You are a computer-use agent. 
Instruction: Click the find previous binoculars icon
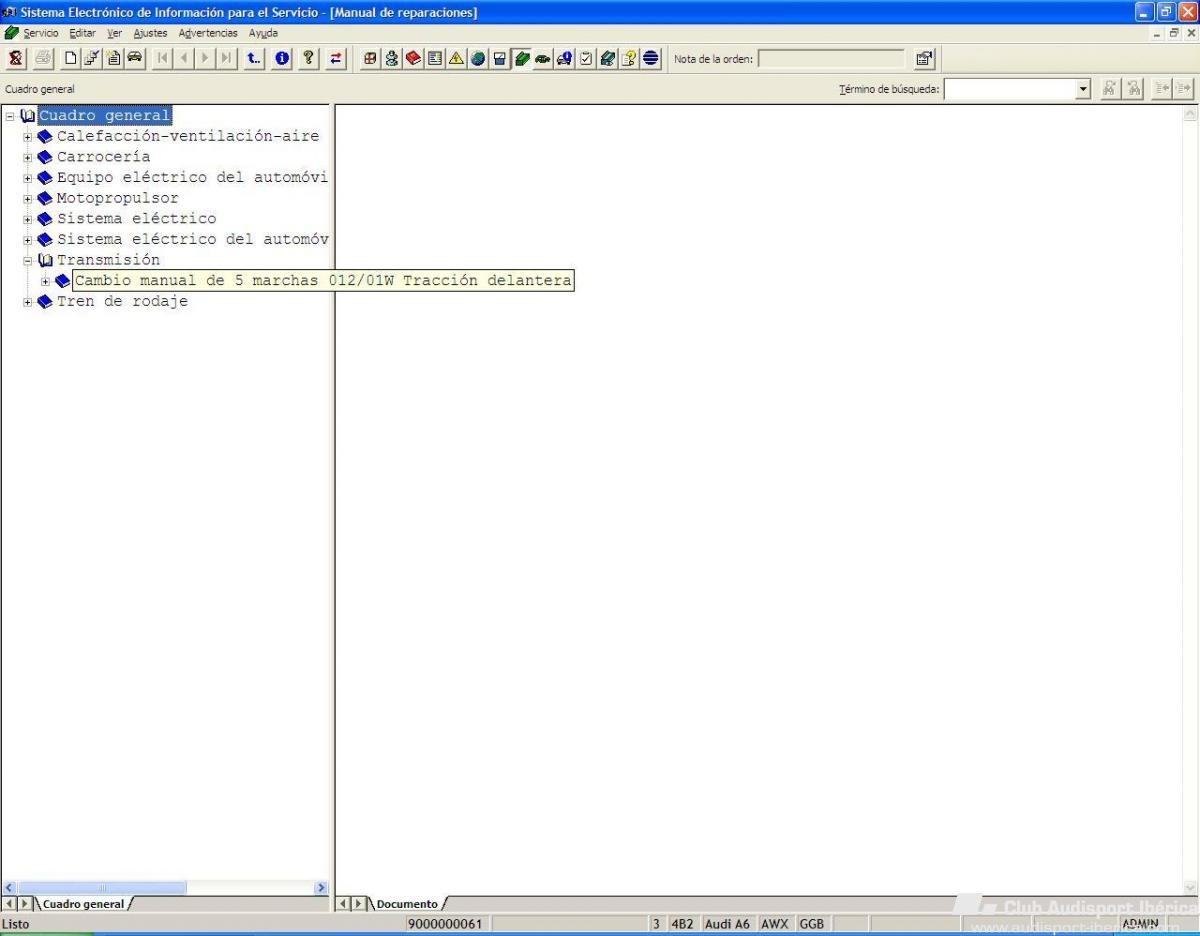click(x=1133, y=89)
